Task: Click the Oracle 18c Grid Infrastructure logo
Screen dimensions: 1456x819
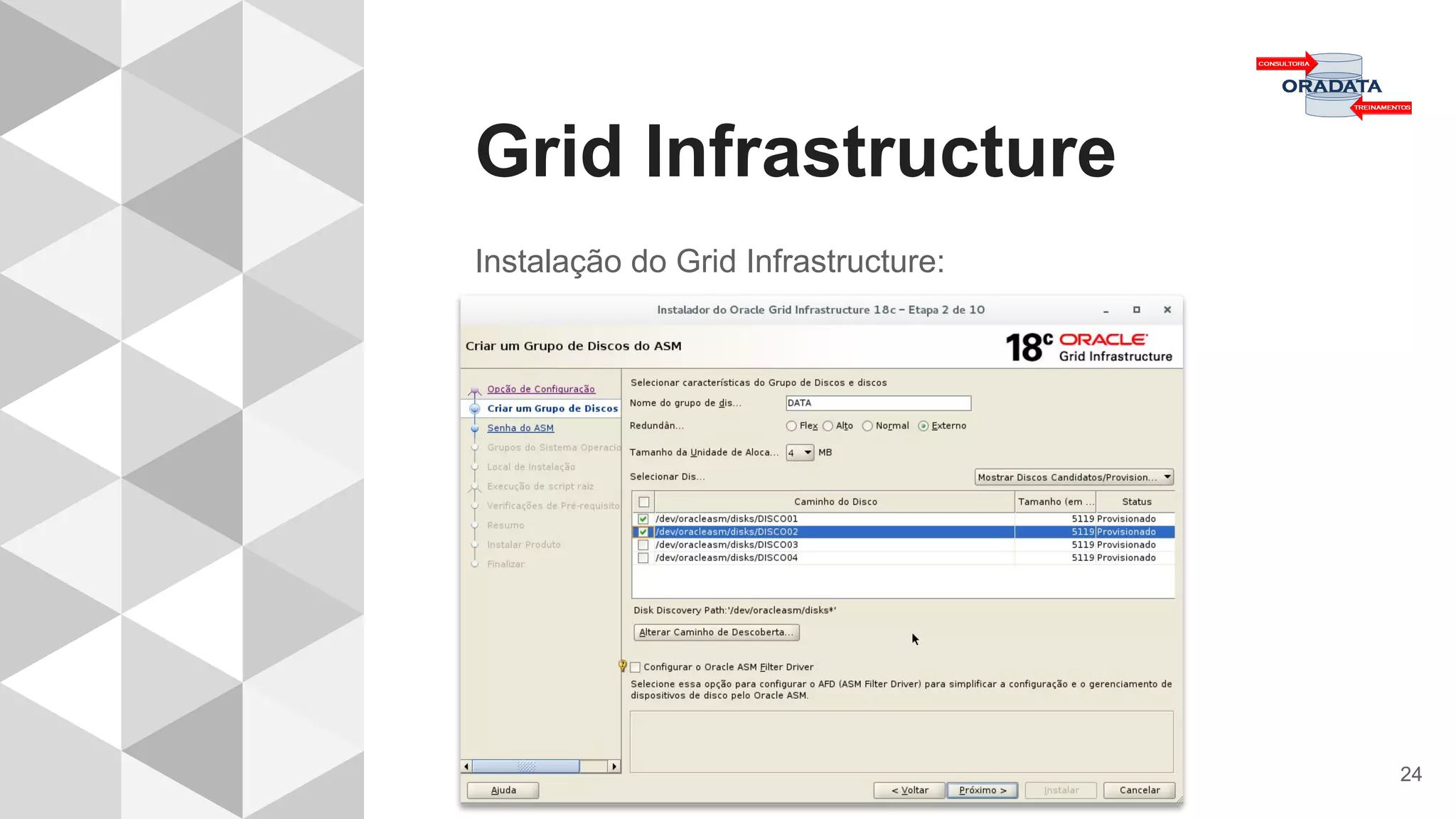Action: coord(1089,347)
